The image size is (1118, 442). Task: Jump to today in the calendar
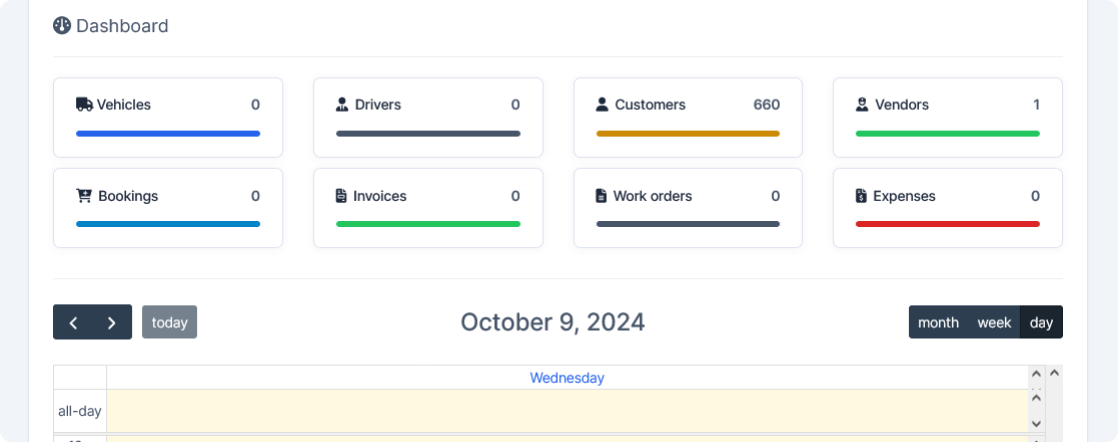pyautogui.click(x=169, y=322)
